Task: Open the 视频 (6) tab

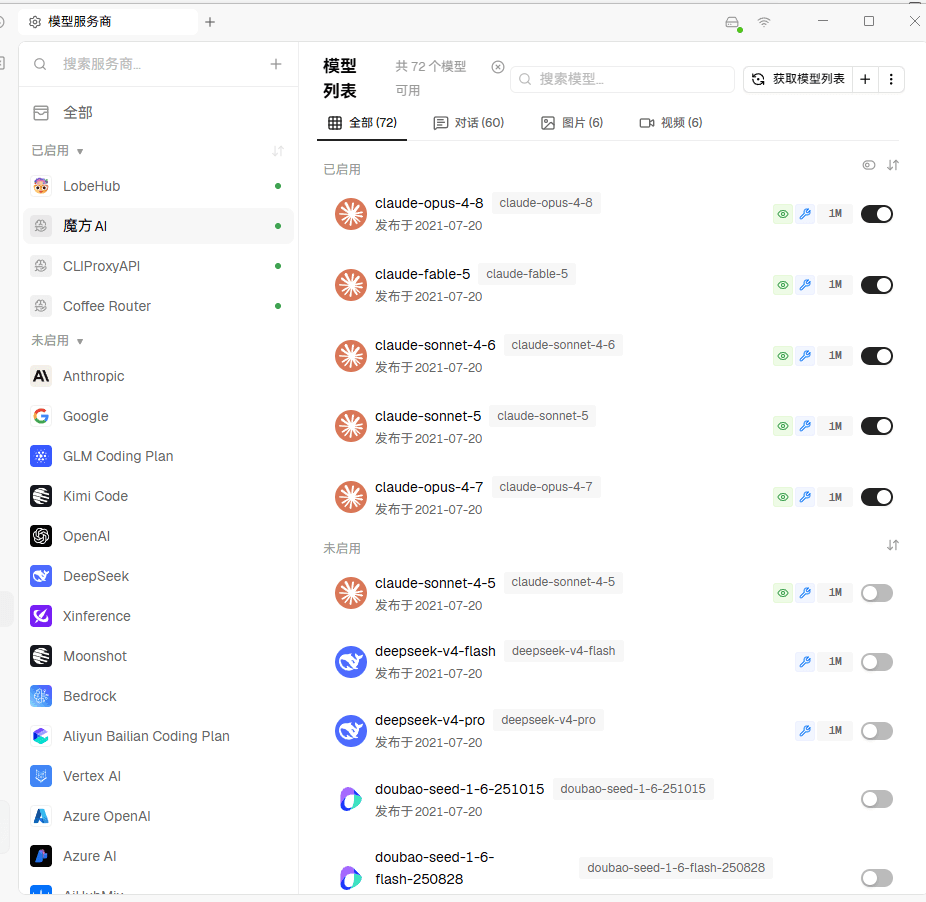Action: [x=671, y=123]
